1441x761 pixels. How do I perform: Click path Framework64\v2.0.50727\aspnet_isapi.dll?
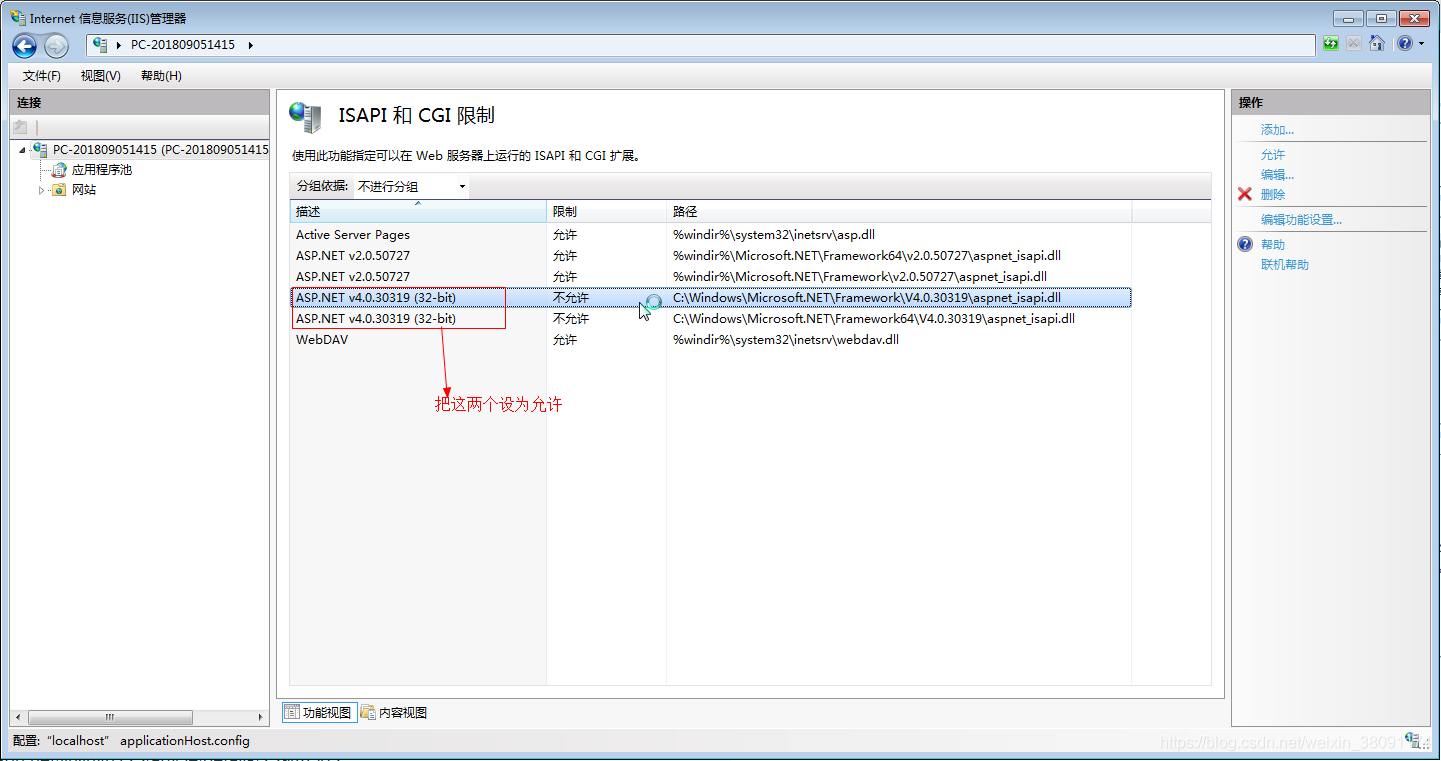pyautogui.click(x=867, y=256)
